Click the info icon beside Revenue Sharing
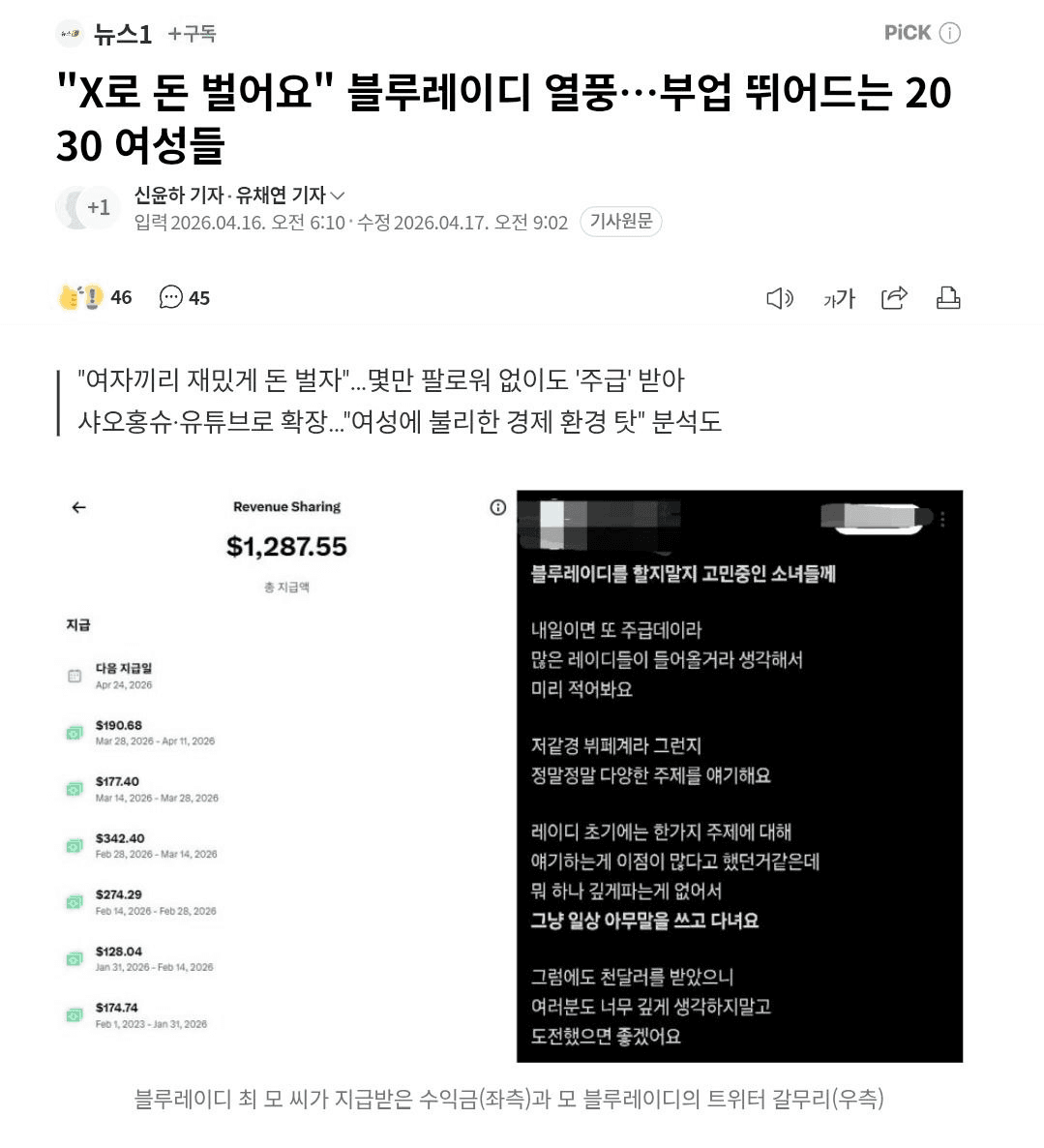Image resolution: width=1044 pixels, height=1148 pixels. [498, 507]
